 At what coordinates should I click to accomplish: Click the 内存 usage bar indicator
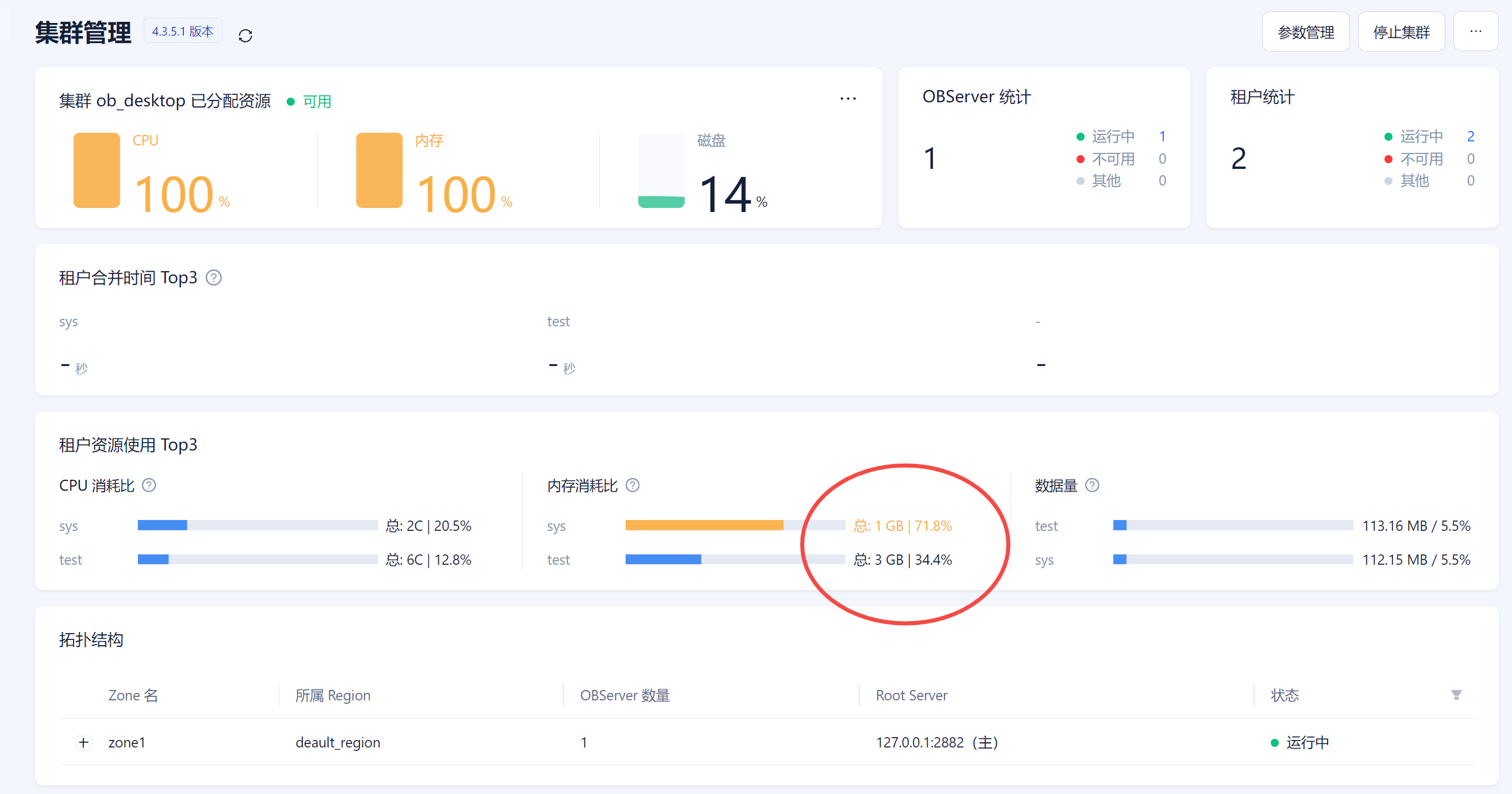pyautogui.click(x=379, y=170)
